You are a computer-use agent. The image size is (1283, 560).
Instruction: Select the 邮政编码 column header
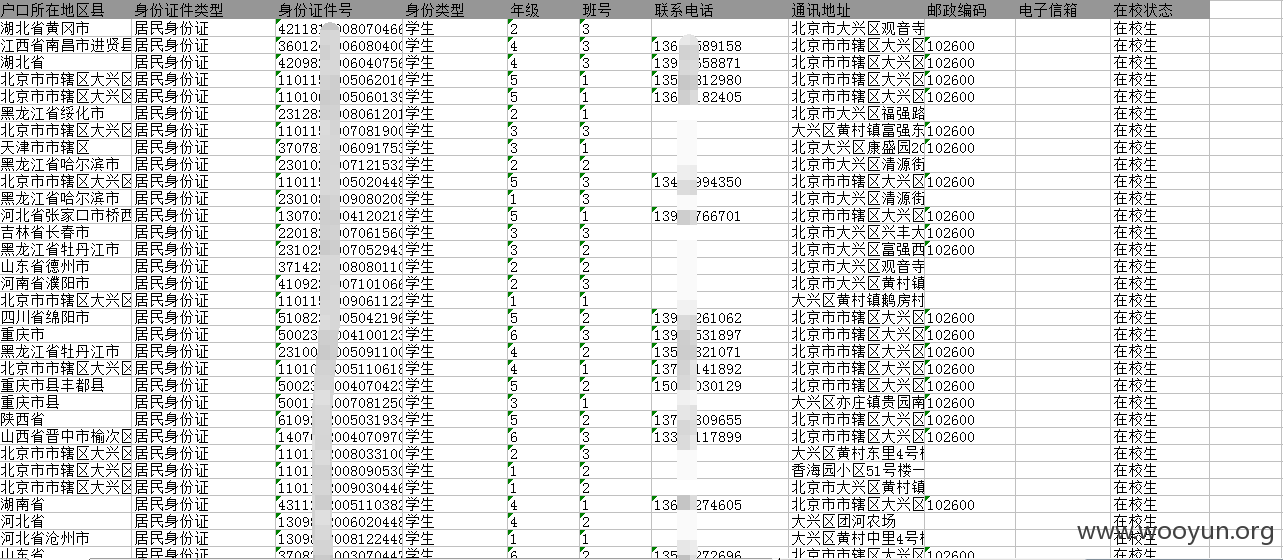pos(970,11)
